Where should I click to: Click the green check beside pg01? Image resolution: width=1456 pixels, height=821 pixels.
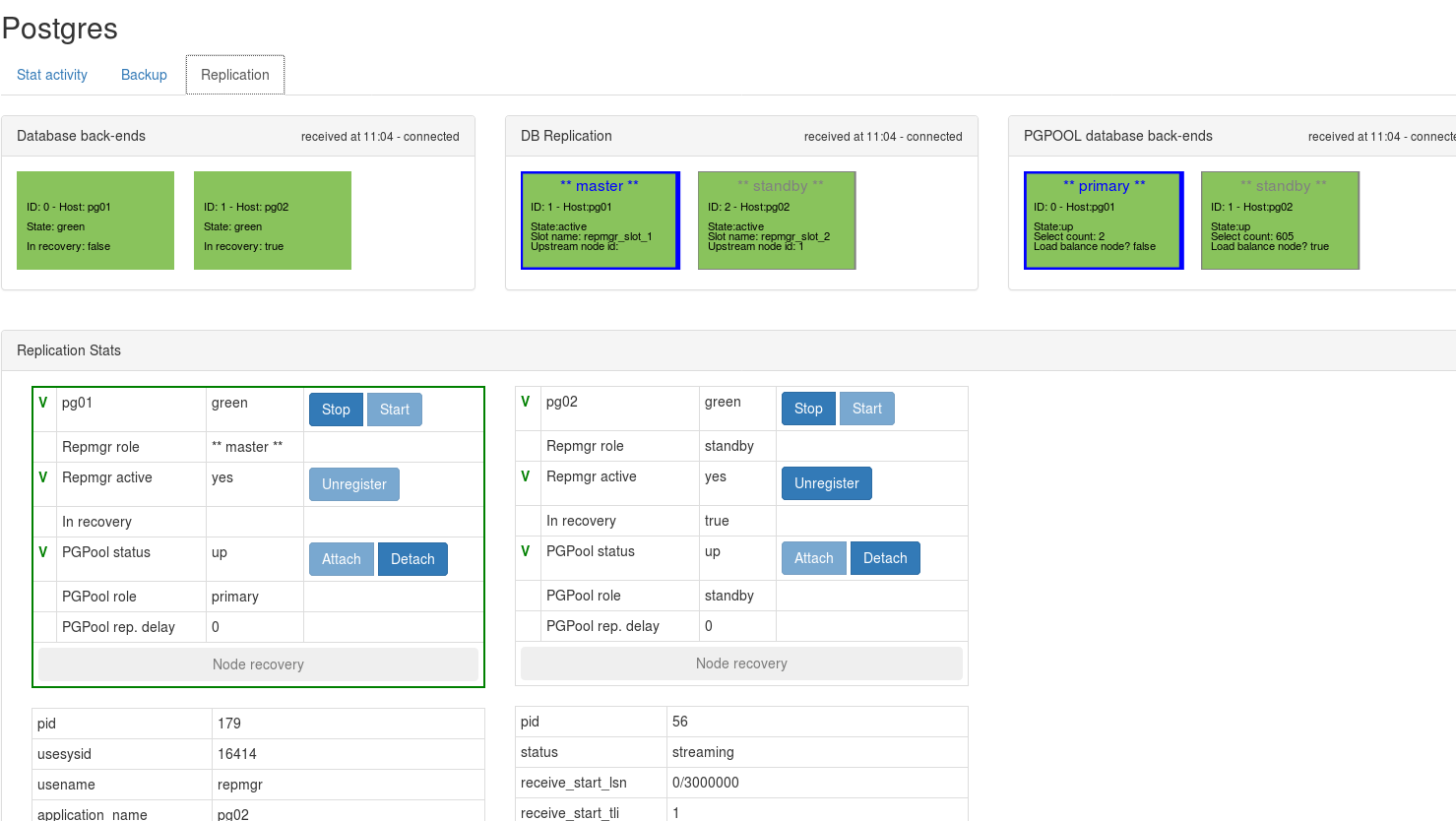(43, 403)
